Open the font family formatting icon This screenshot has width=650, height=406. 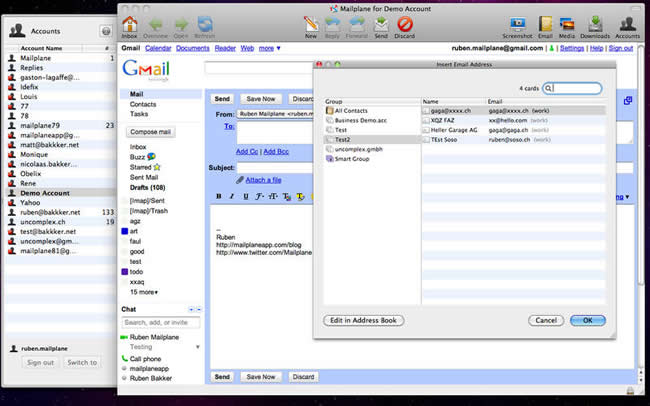click(259, 196)
